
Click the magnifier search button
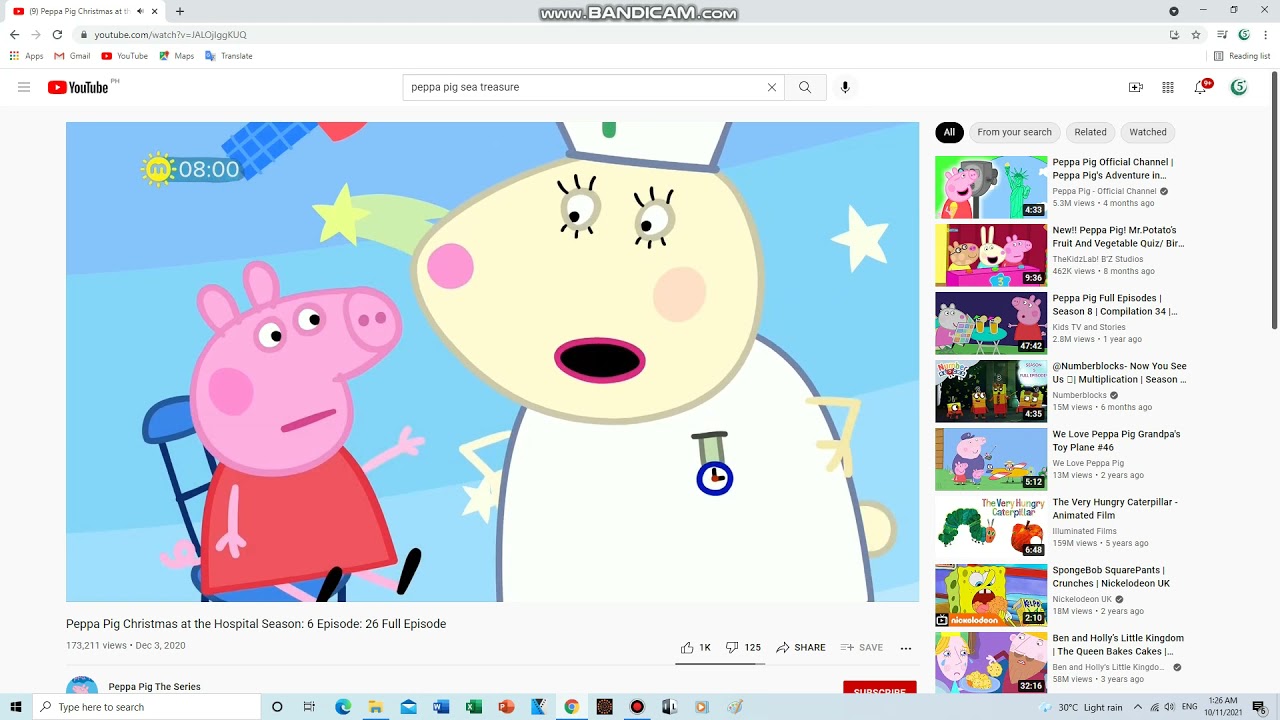[805, 87]
